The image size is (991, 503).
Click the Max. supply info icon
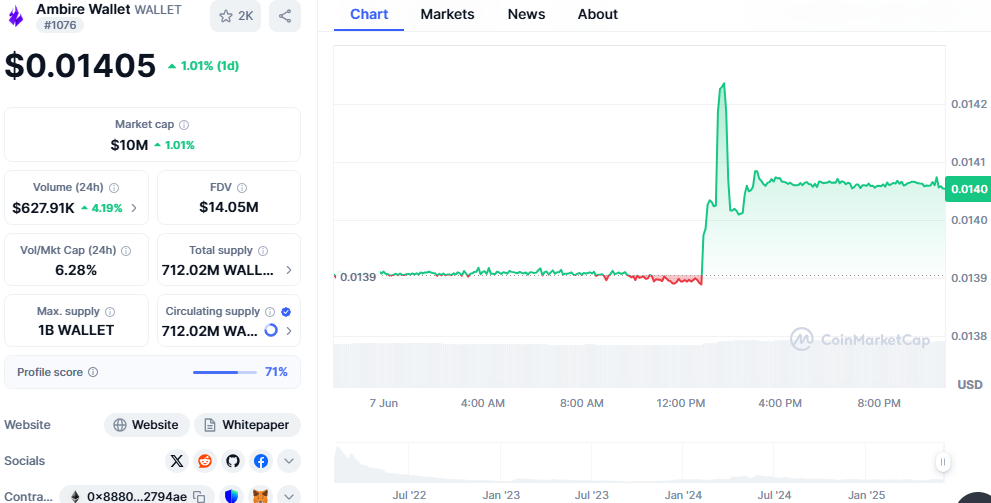[110, 312]
